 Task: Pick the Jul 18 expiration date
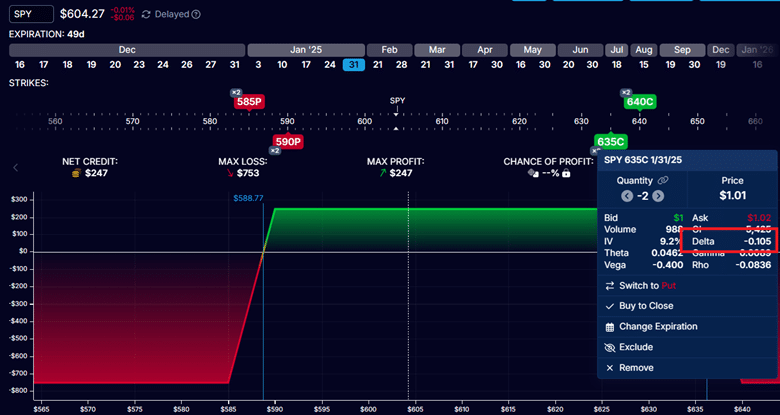point(616,65)
